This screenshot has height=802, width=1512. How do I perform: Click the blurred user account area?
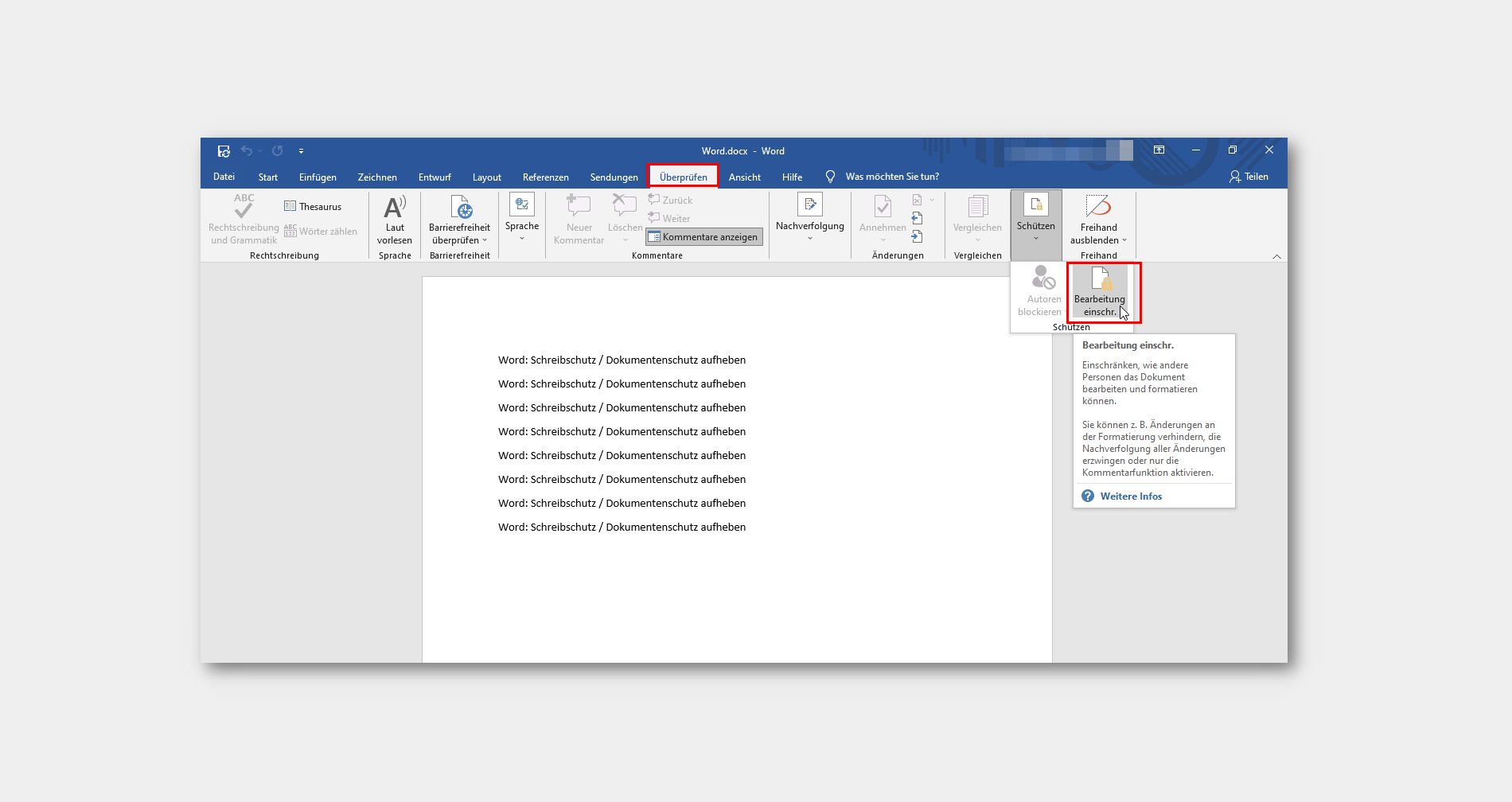tap(1068, 150)
